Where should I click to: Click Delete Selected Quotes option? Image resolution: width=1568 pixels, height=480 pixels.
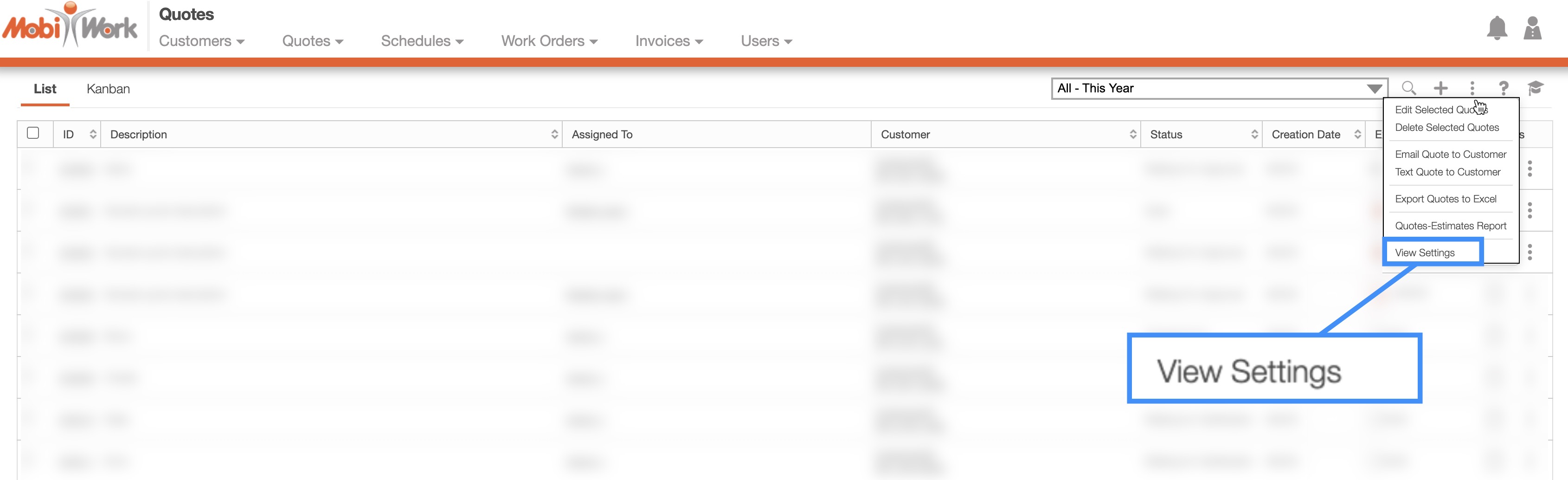[x=1446, y=128]
